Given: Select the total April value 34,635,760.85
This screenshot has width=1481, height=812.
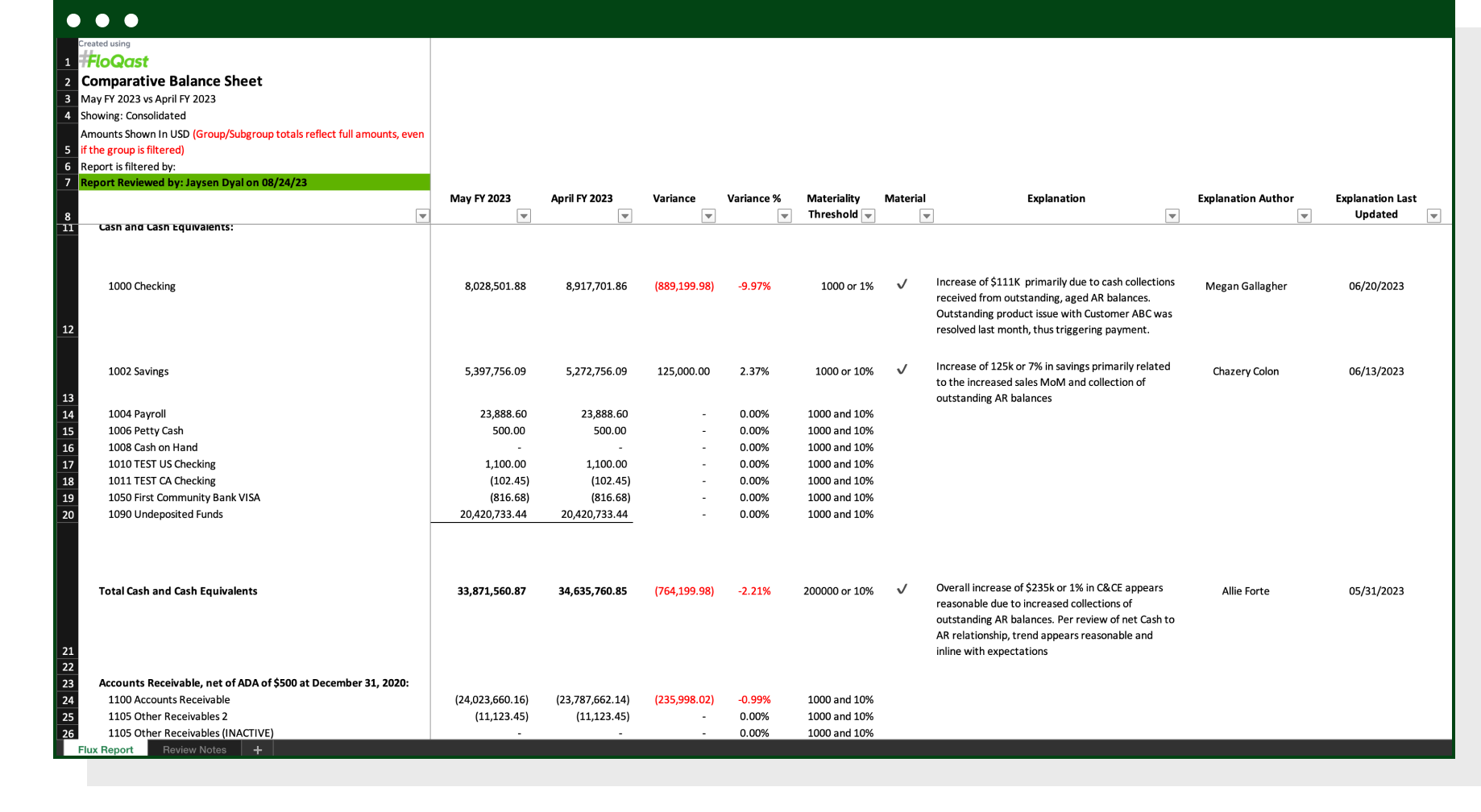Looking at the screenshot, I should [592, 591].
